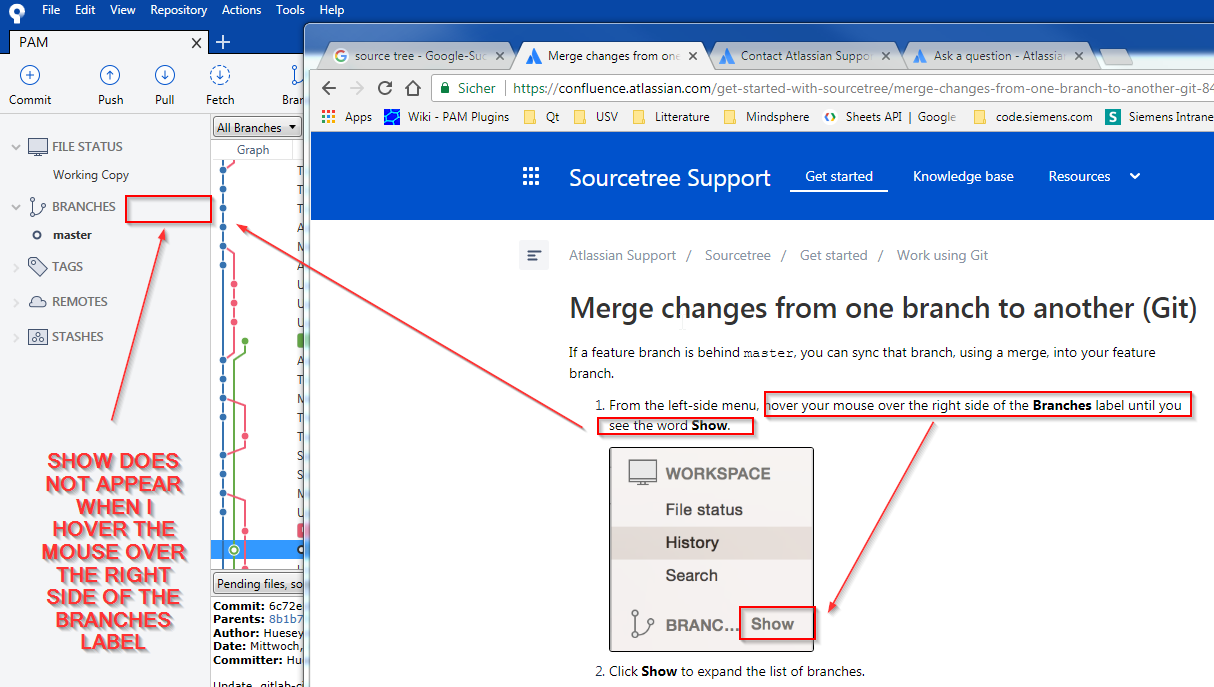Open the Pending files dropdown
The image size is (1214, 687).
click(259, 584)
